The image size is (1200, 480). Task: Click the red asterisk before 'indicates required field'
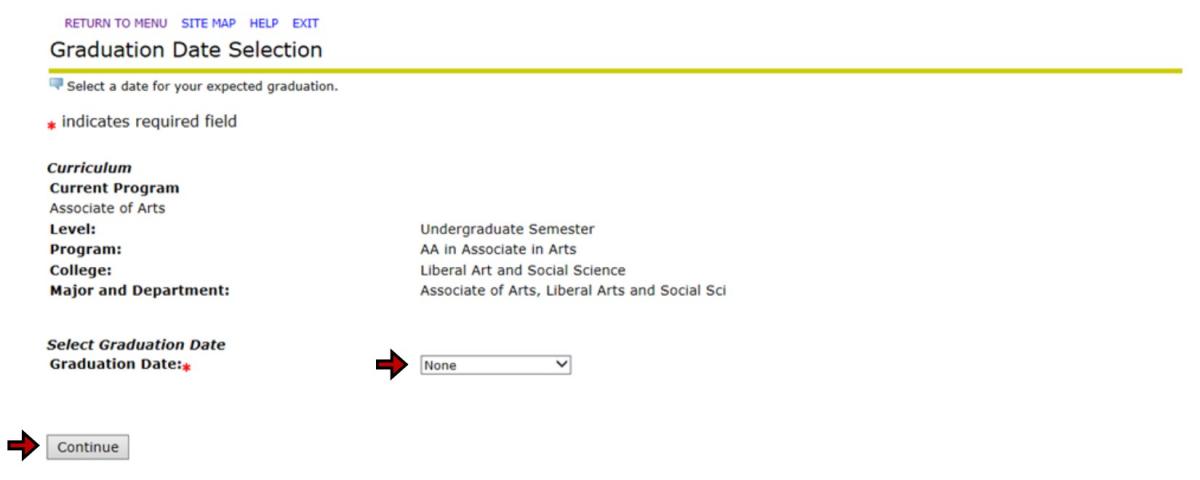[51, 126]
